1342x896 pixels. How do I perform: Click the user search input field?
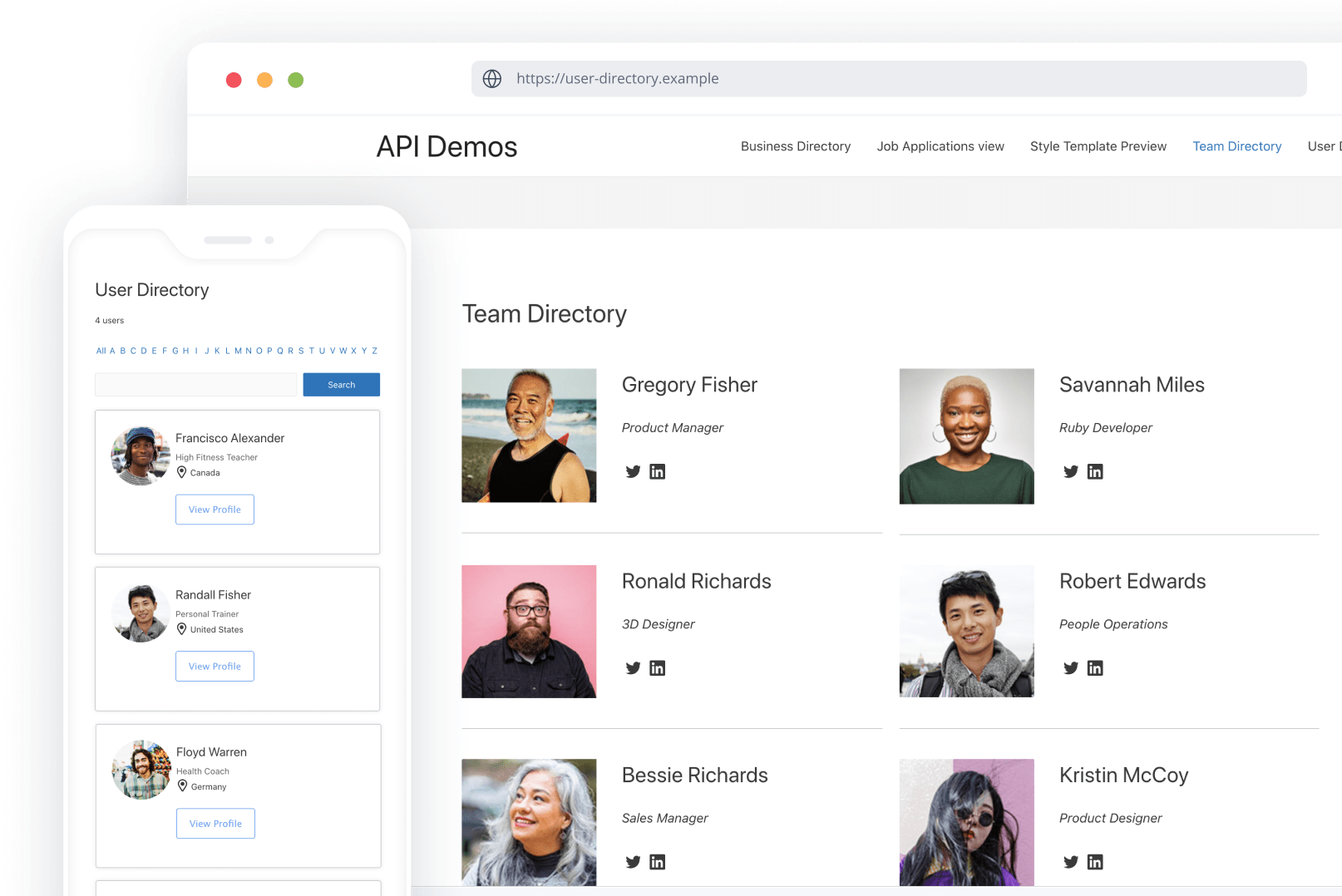(195, 385)
